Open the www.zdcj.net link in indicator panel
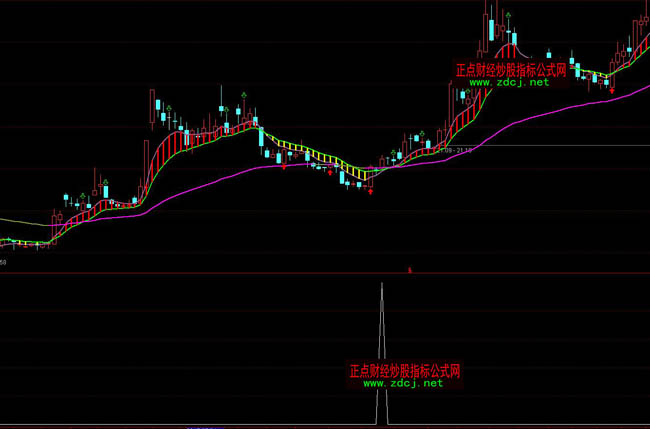This screenshot has height=429, width=650. pyautogui.click(x=402, y=383)
